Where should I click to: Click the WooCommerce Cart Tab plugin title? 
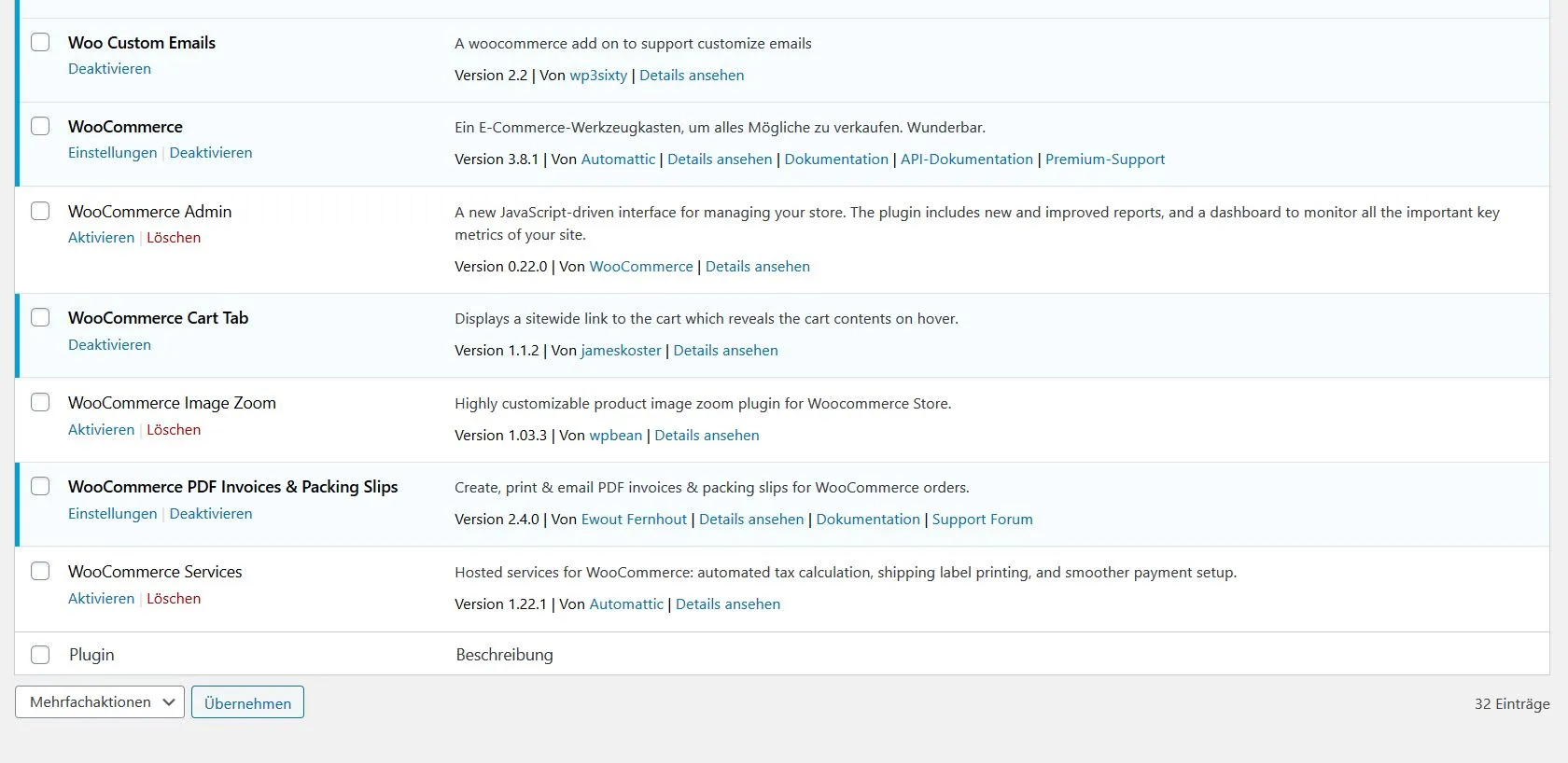point(159,318)
